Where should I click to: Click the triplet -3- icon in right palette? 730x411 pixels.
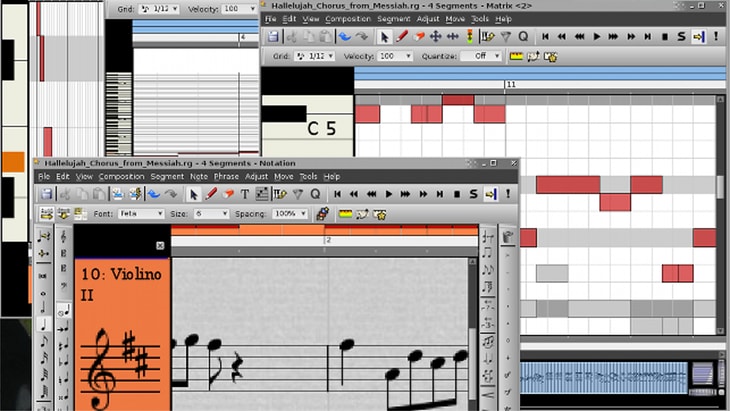(487, 323)
